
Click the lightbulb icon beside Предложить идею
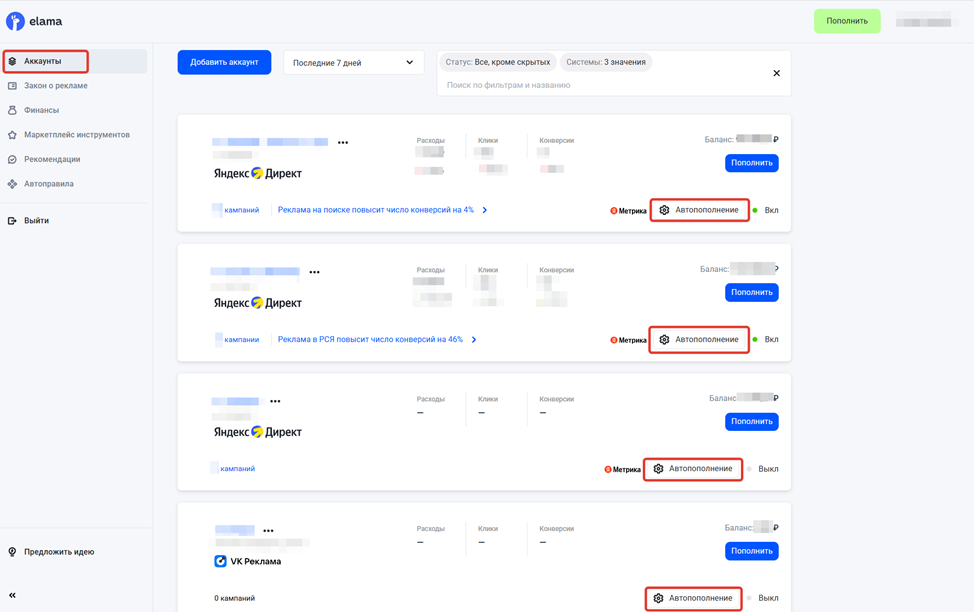[x=12, y=552]
